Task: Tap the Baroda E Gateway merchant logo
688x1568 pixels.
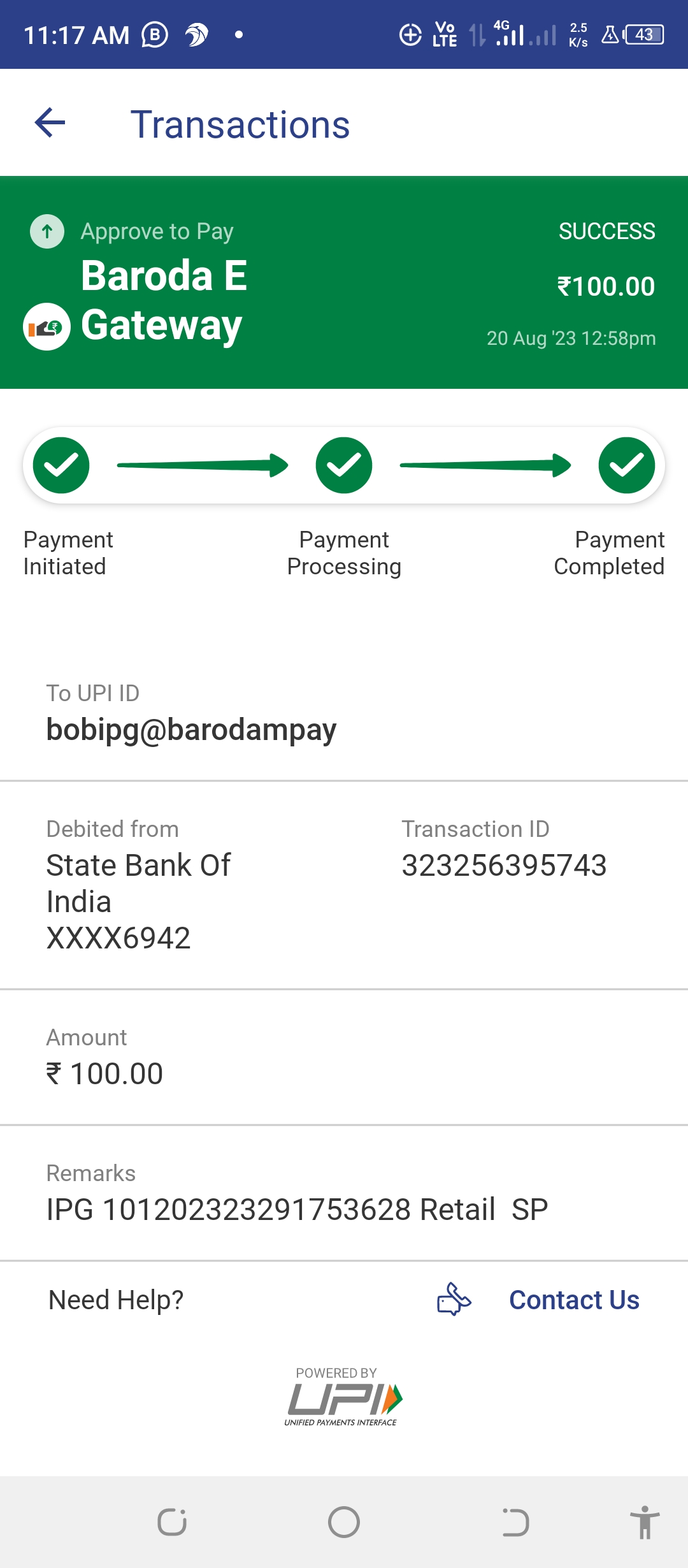Action: coord(47,326)
